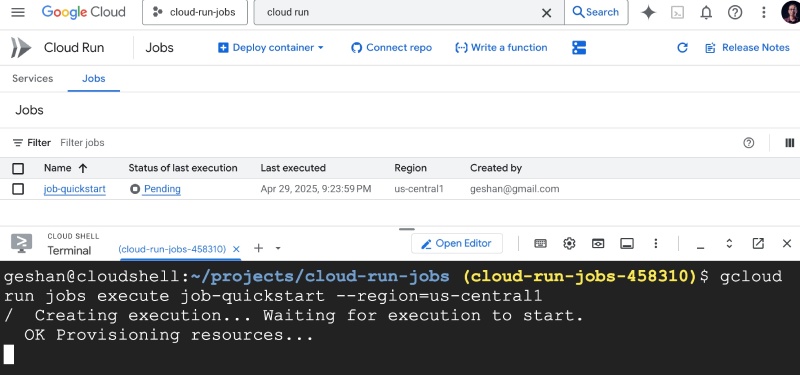Viewport: 800px width, 375px height.
Task: Open Gemini AI sparkle assistant
Action: (x=648, y=12)
